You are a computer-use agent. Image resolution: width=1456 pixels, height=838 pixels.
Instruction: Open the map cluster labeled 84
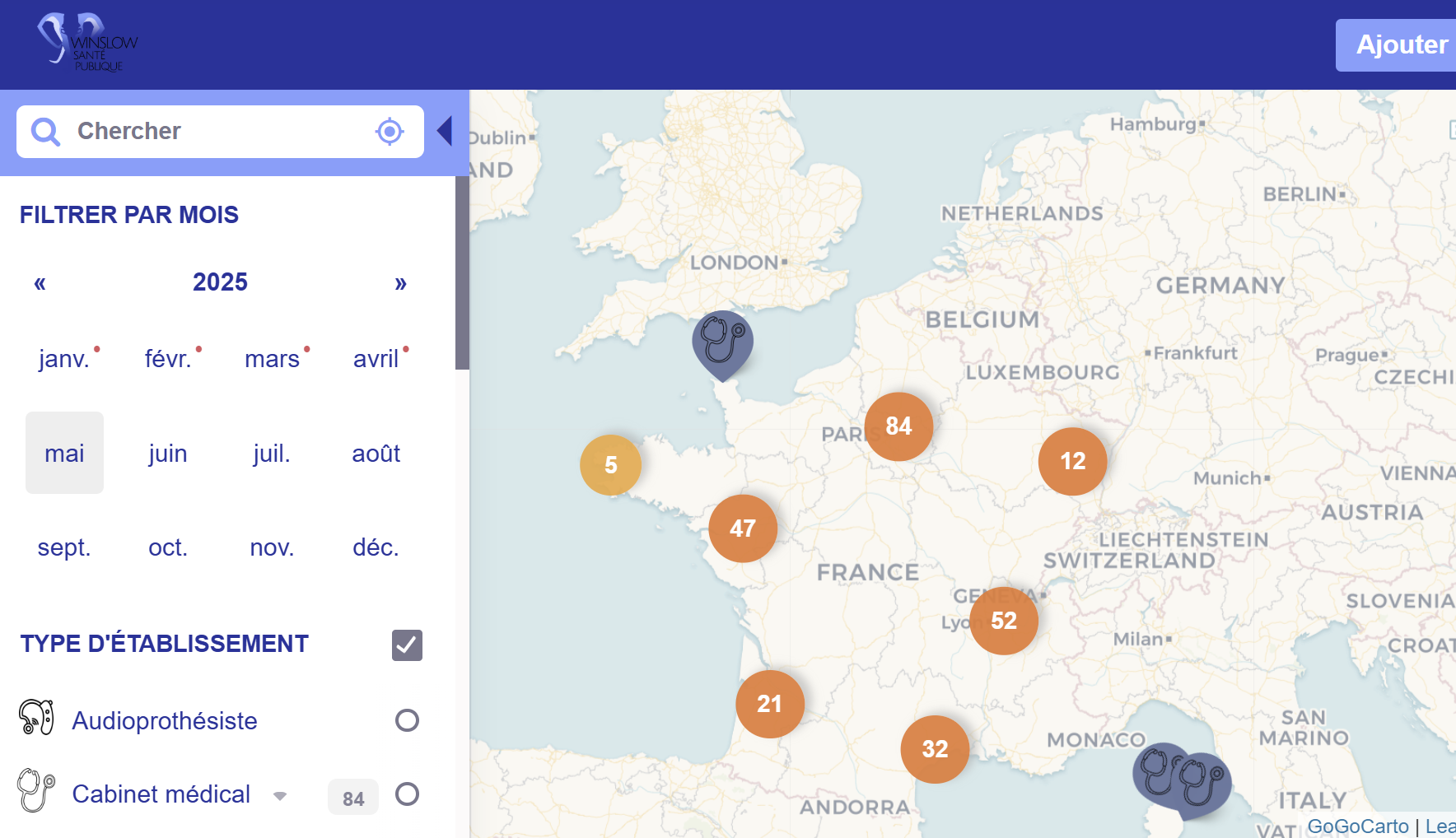point(898,426)
